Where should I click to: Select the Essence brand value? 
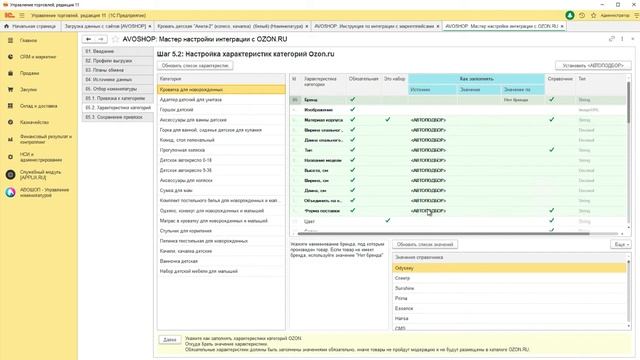509,309
